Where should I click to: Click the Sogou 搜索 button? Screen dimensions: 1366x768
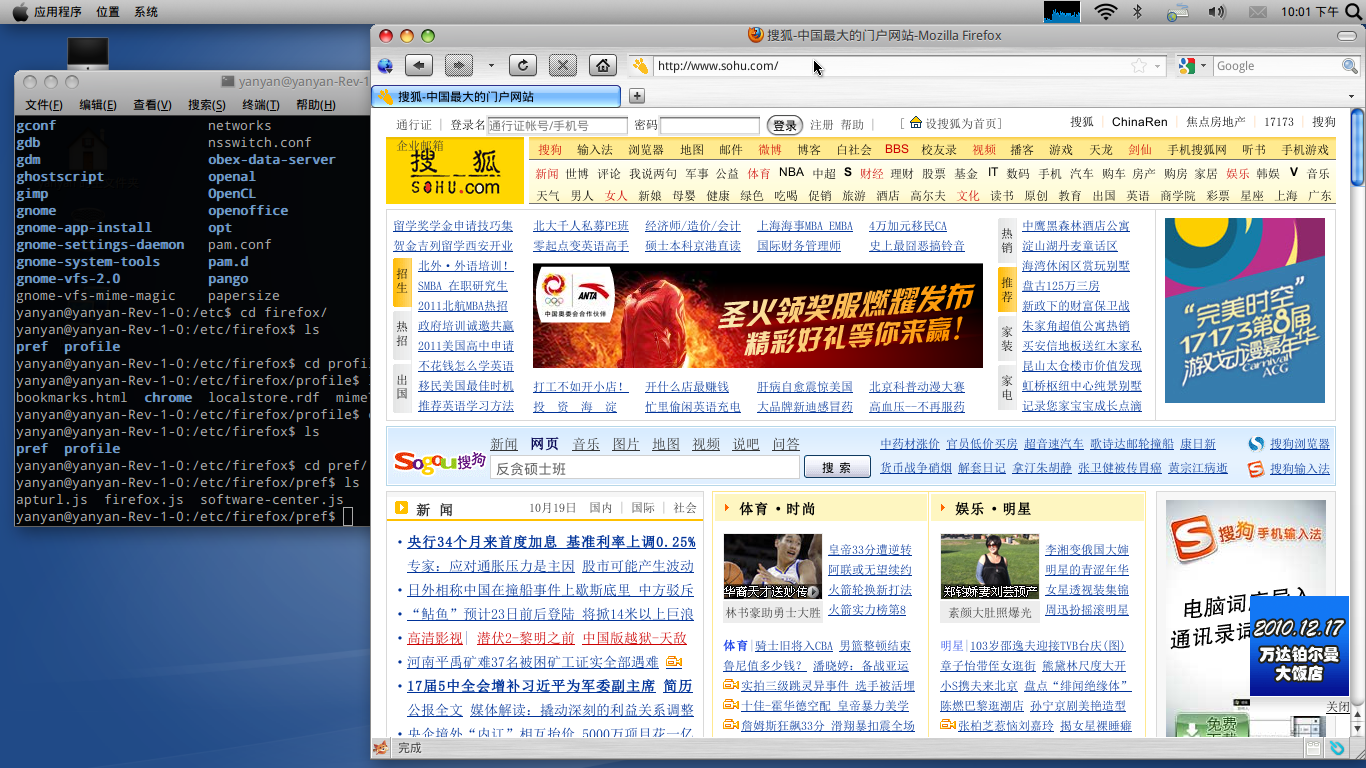[x=836, y=468]
